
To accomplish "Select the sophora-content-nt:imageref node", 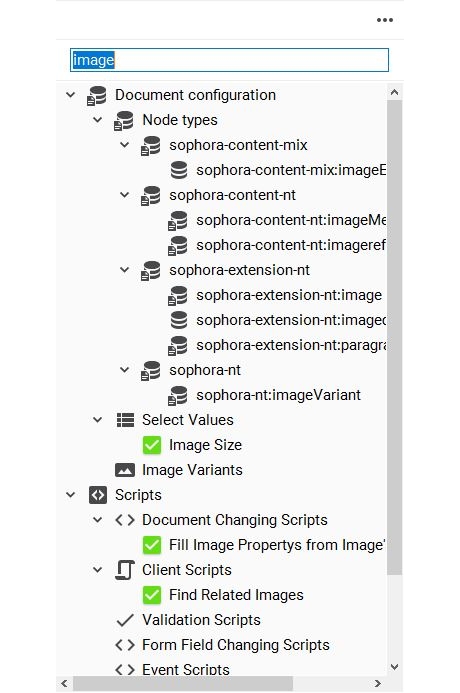I will [x=291, y=245].
